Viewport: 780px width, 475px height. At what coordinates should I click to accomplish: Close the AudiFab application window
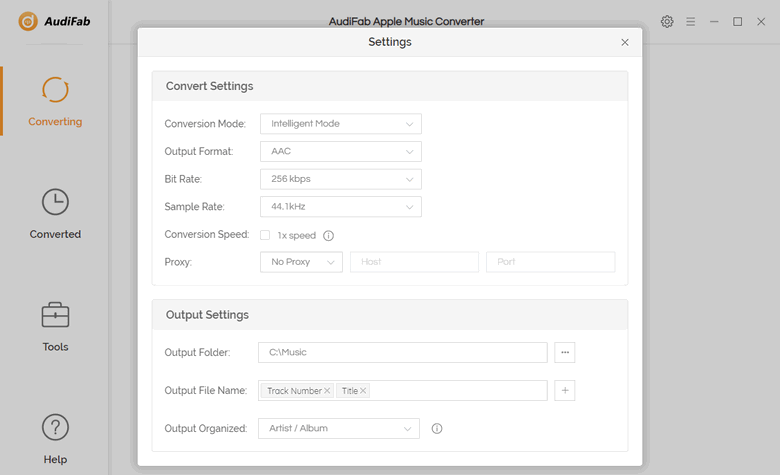(x=761, y=21)
